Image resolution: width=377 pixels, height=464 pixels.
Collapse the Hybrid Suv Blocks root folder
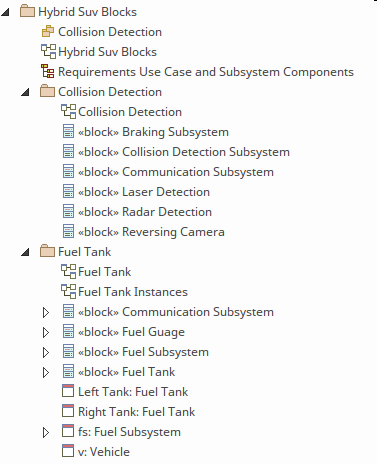click(x=5, y=12)
